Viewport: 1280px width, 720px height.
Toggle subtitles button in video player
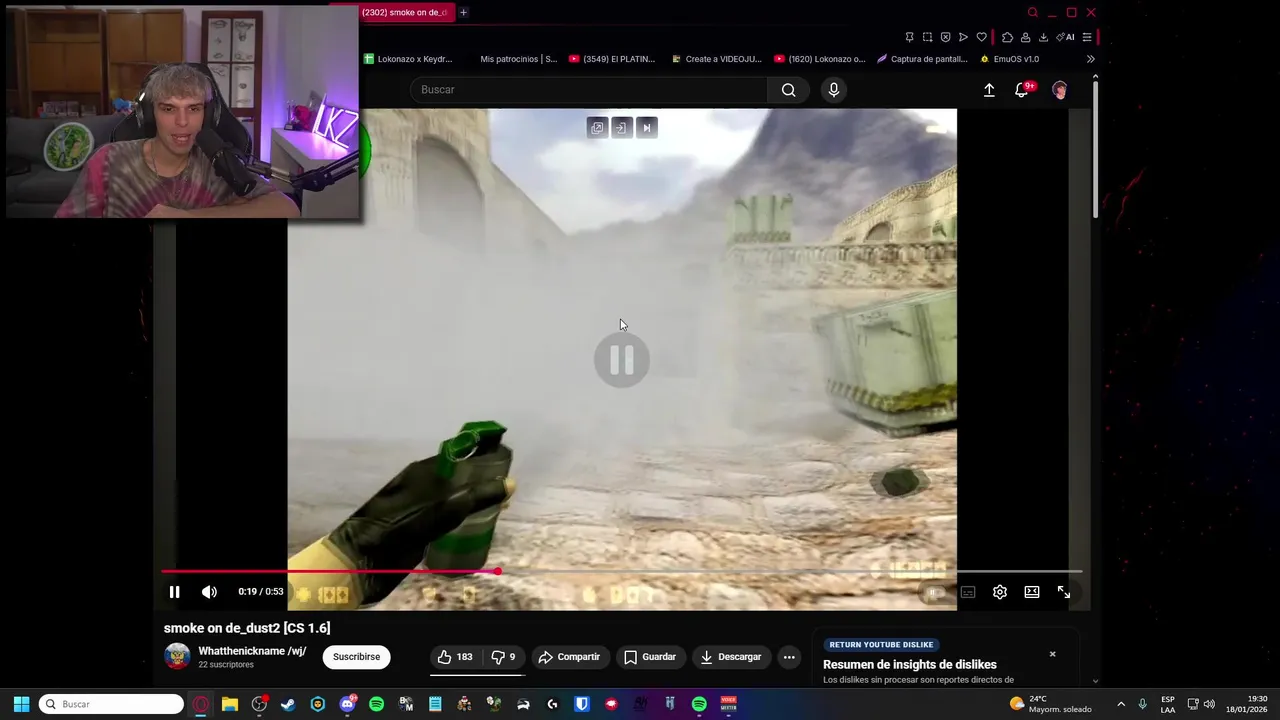[x=968, y=592]
